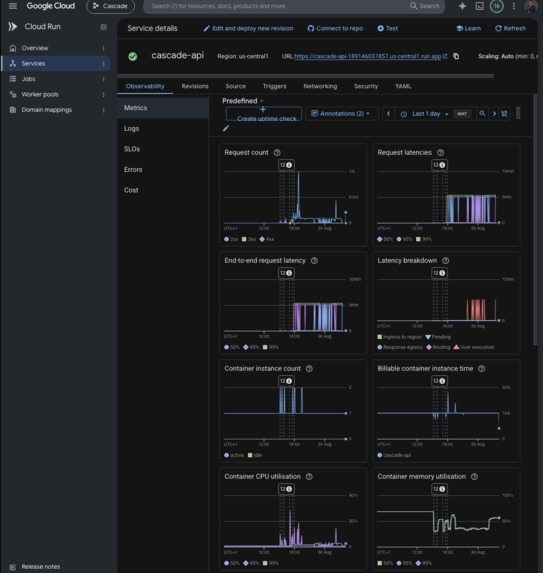Switch to the YAML tab
The height and width of the screenshot is (573, 543).
point(403,86)
